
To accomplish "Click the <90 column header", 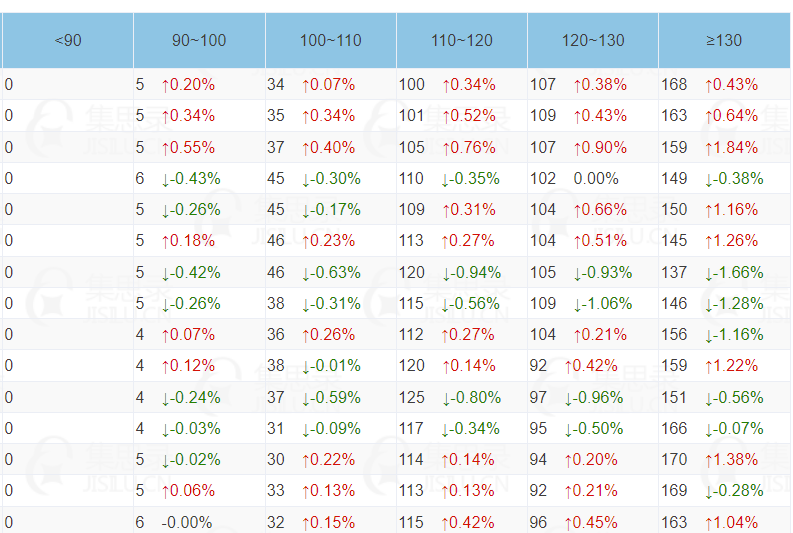I will coord(68,40).
